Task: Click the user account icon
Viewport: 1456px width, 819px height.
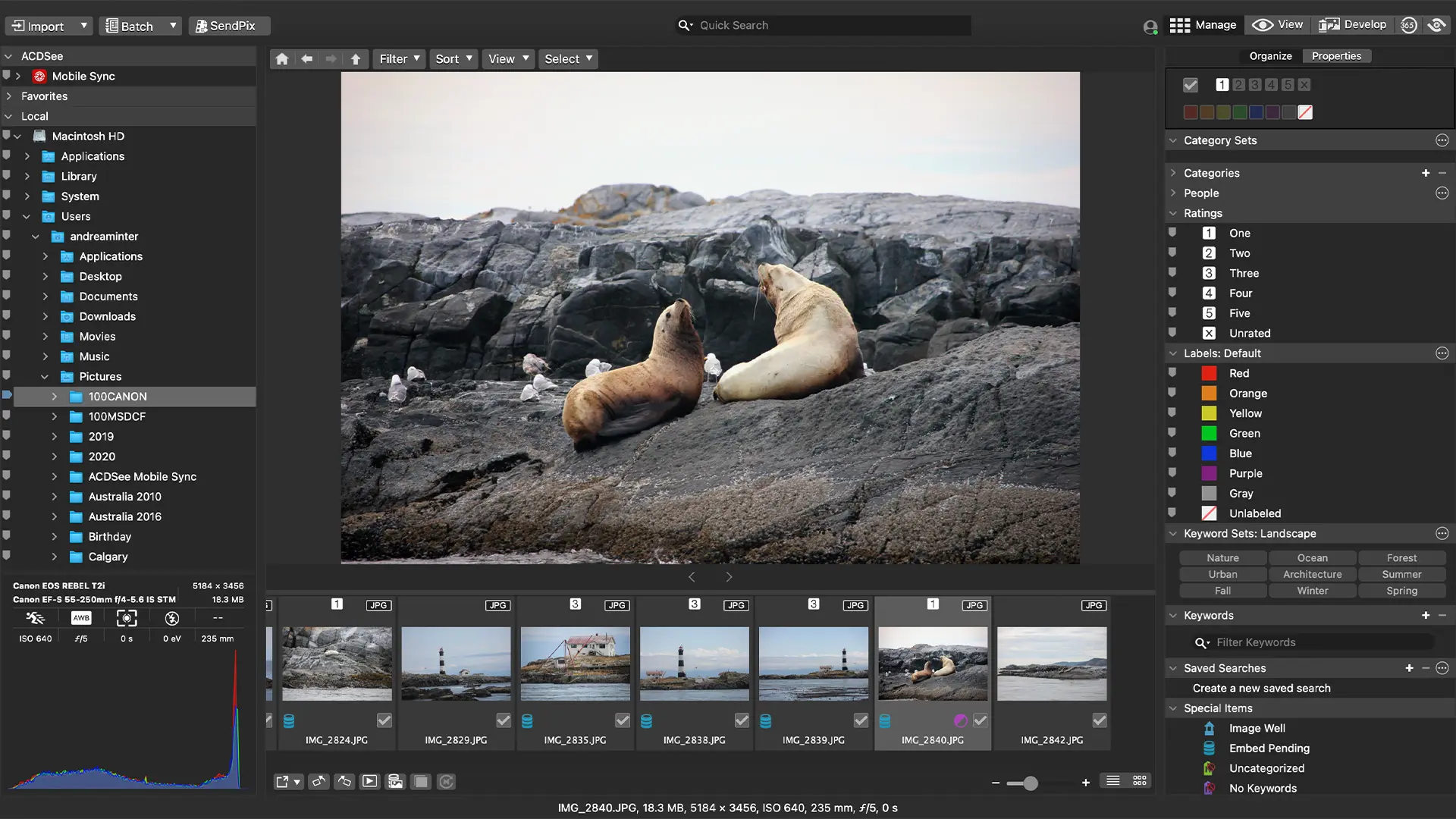Action: (x=1150, y=26)
